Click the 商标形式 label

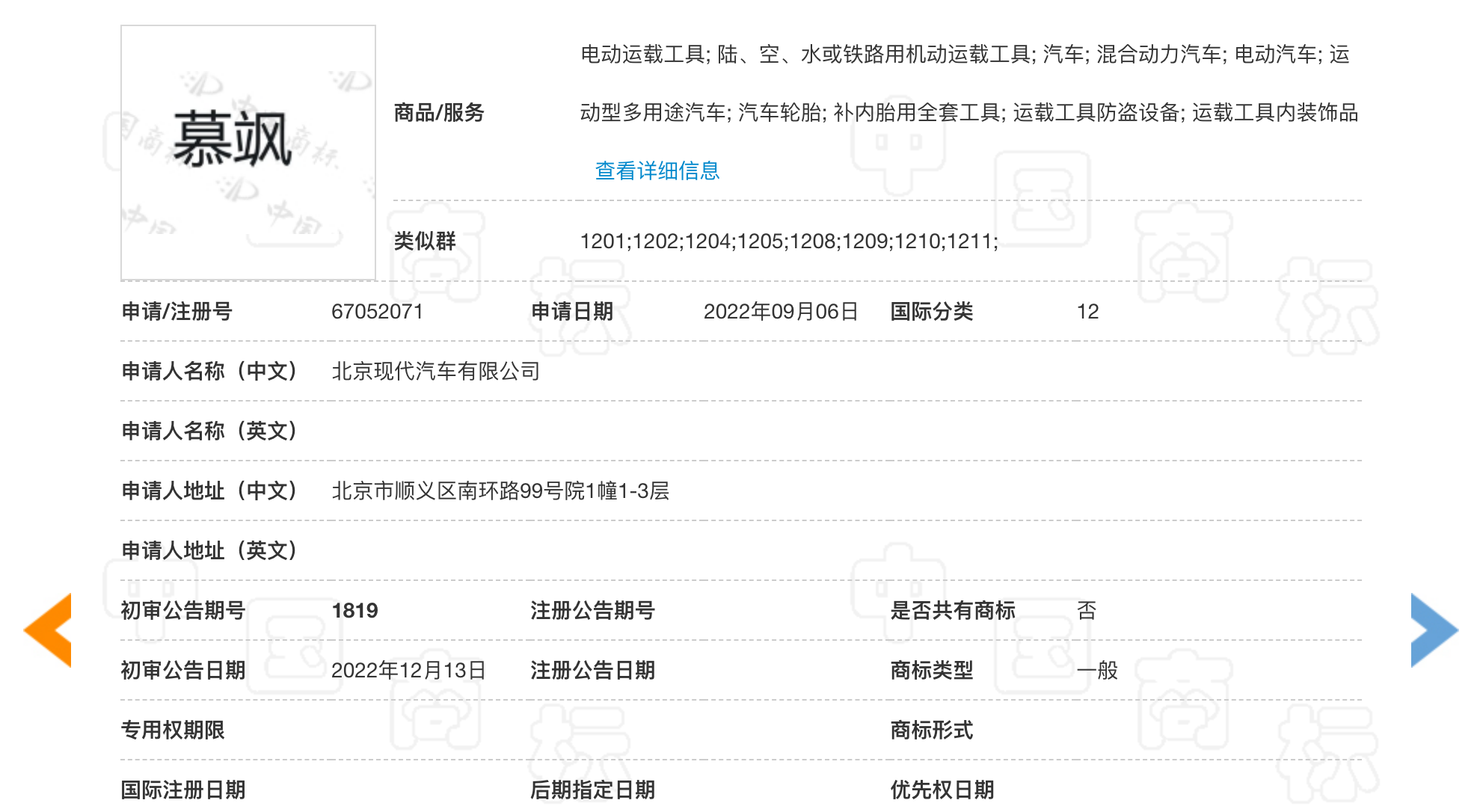(x=932, y=730)
